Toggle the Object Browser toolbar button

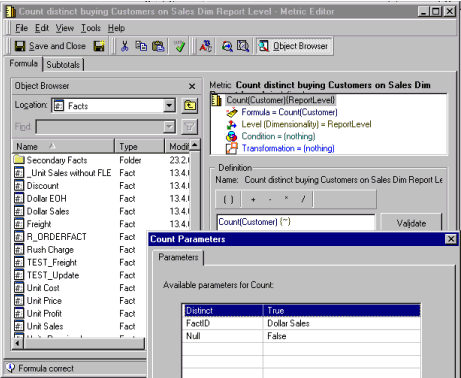294,46
